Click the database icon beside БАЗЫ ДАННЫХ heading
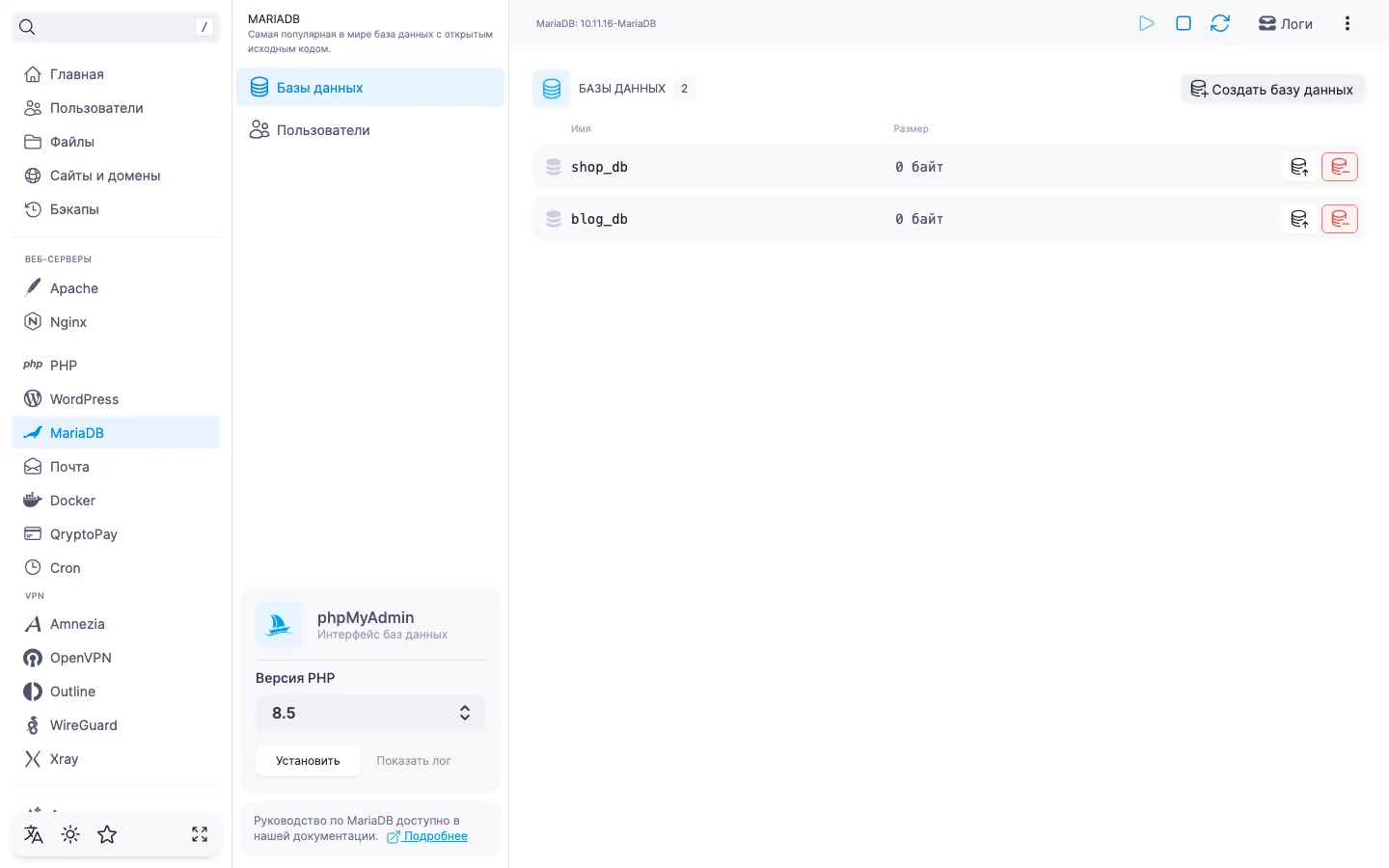1389x868 pixels. pyautogui.click(x=552, y=89)
